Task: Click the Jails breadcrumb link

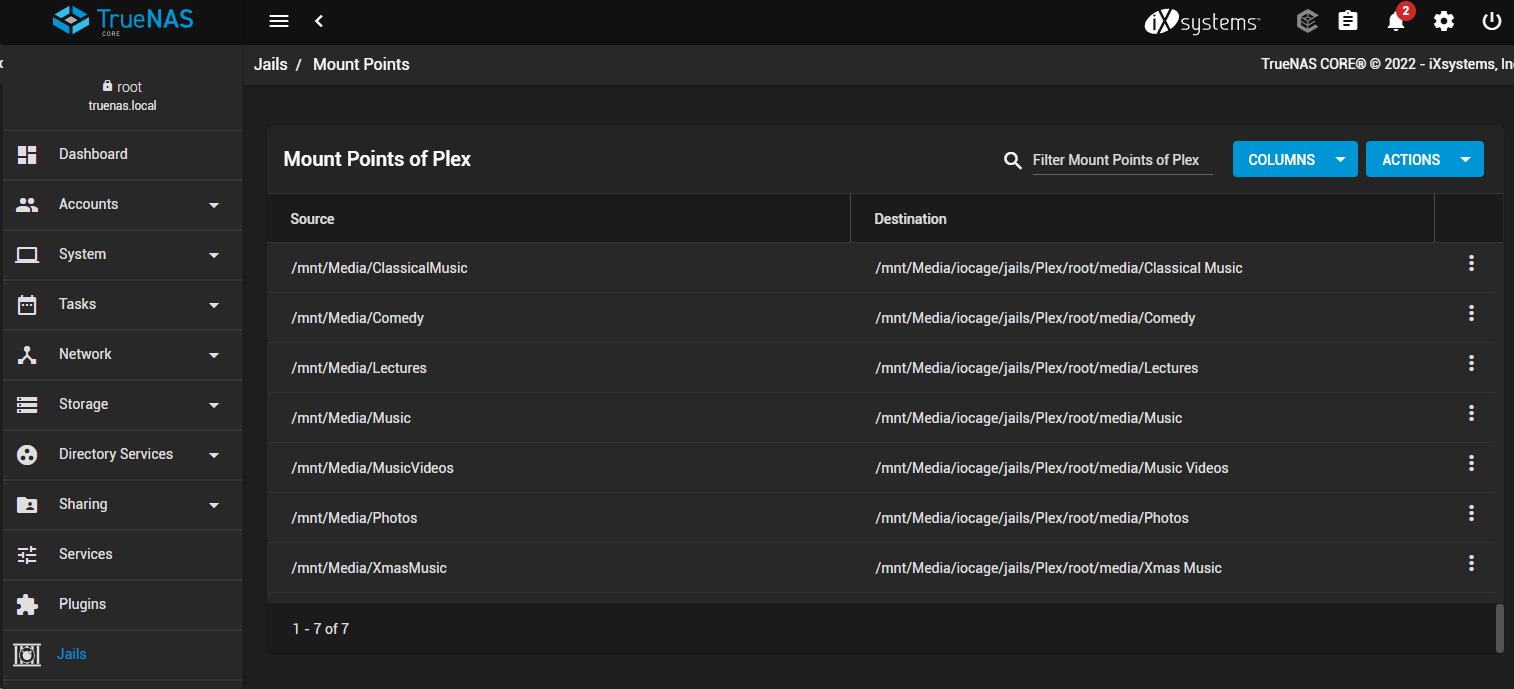Action: [271, 64]
